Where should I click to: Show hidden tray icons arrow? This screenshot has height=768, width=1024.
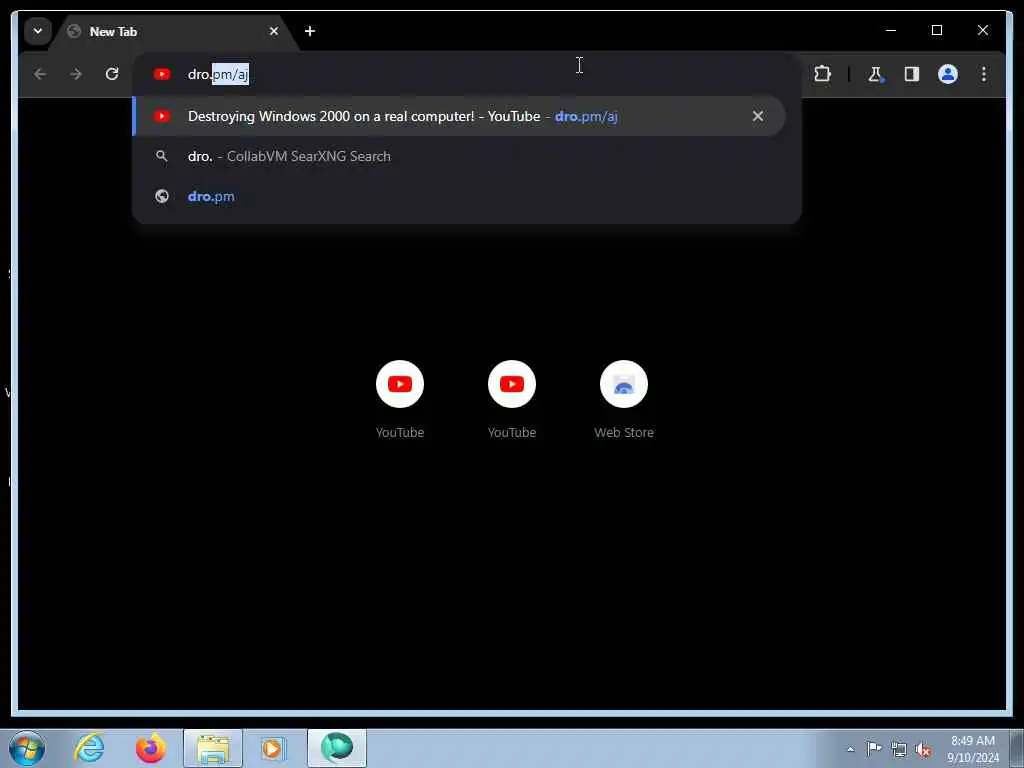(x=850, y=749)
